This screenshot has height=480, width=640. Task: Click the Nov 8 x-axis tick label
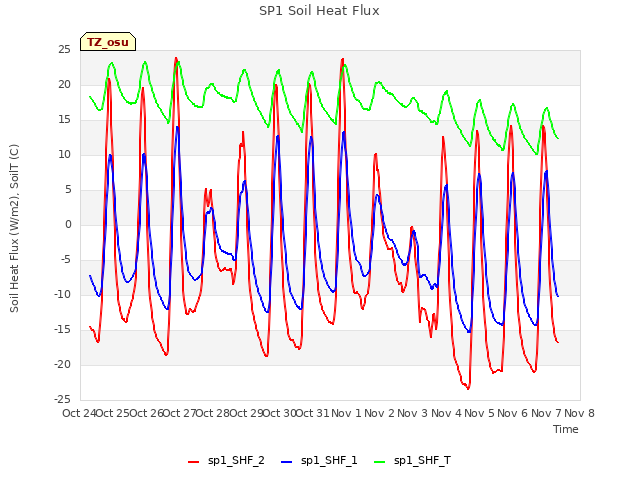[x=579, y=413]
